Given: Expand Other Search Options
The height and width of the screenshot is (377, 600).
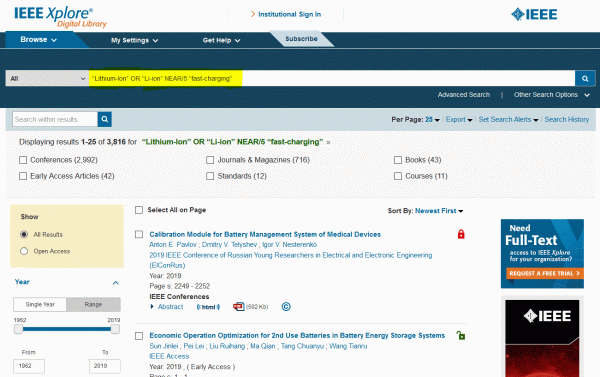Looking at the screenshot, I should [551, 95].
